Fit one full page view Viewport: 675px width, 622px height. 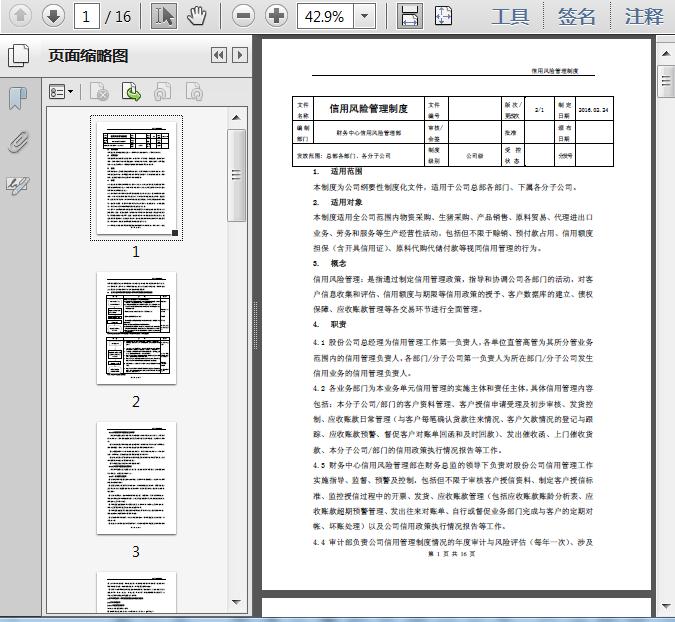coord(443,16)
